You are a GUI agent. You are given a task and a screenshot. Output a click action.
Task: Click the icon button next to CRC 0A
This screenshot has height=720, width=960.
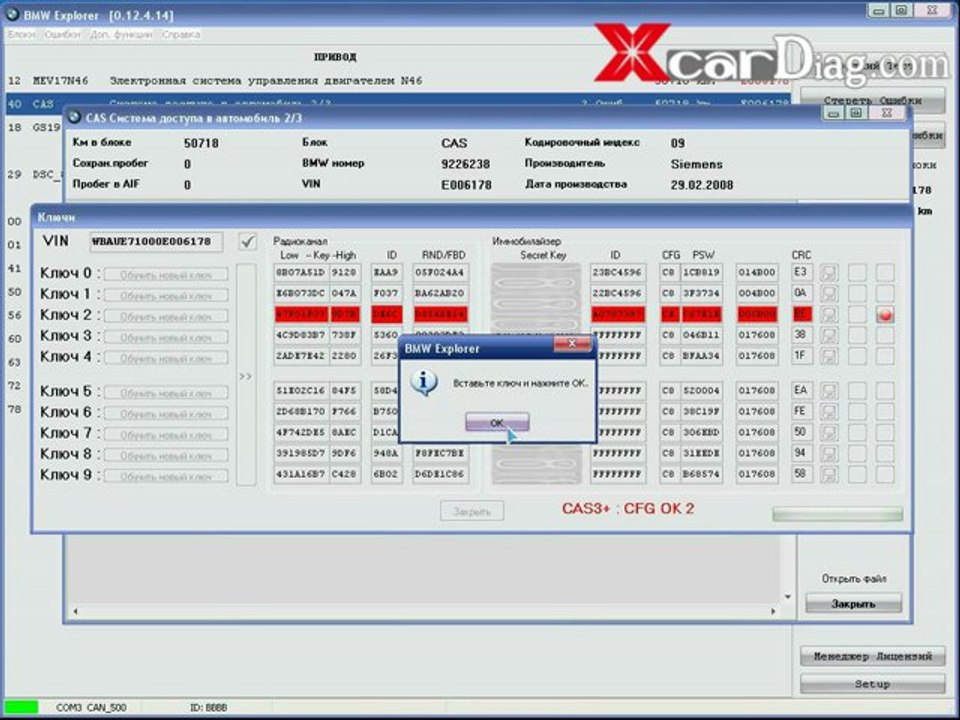tap(828, 293)
